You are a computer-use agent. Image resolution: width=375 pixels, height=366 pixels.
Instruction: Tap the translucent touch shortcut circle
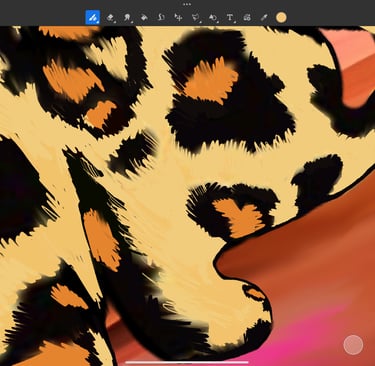tap(353, 345)
